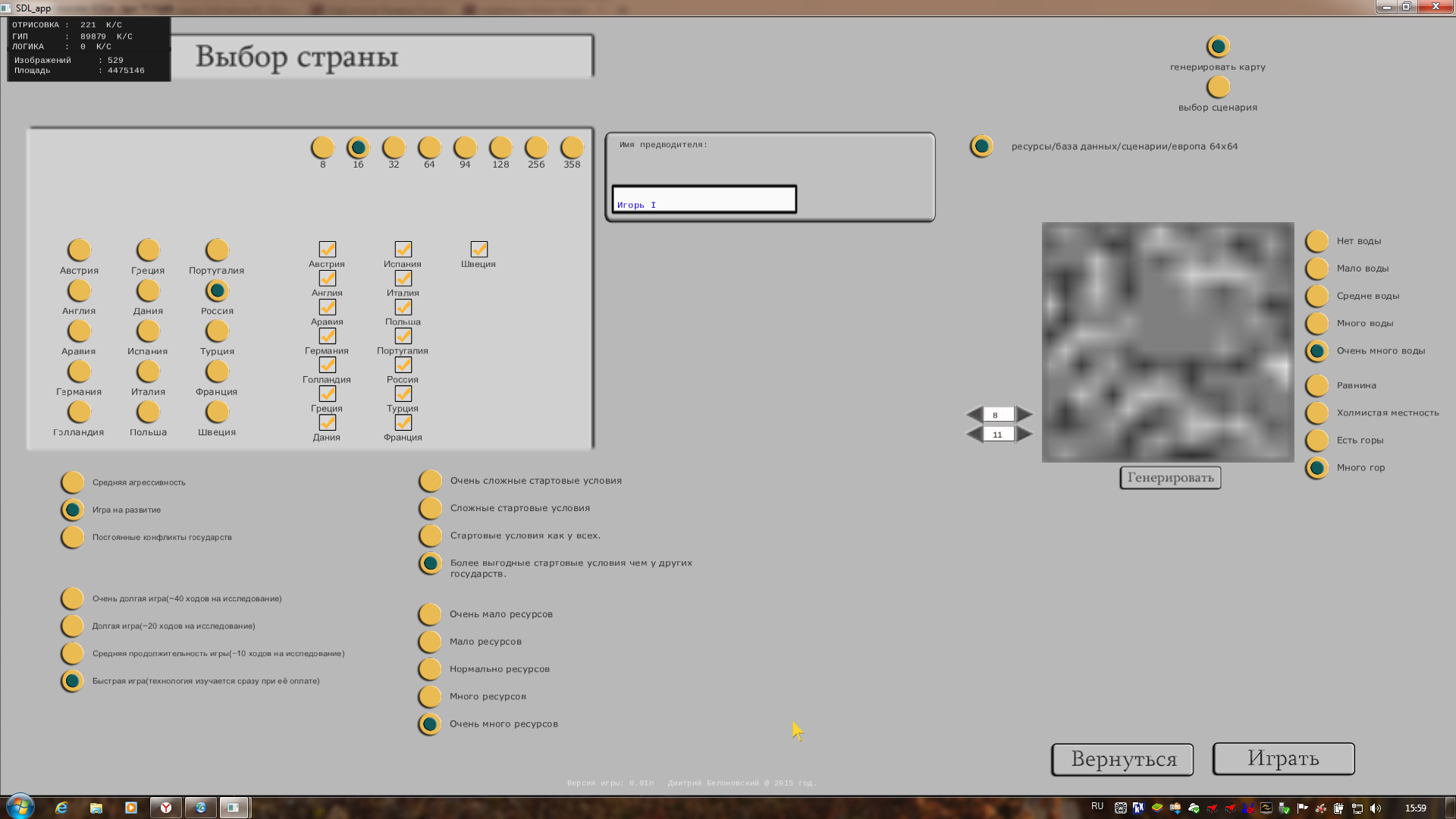Click the leader name input field

point(704,199)
